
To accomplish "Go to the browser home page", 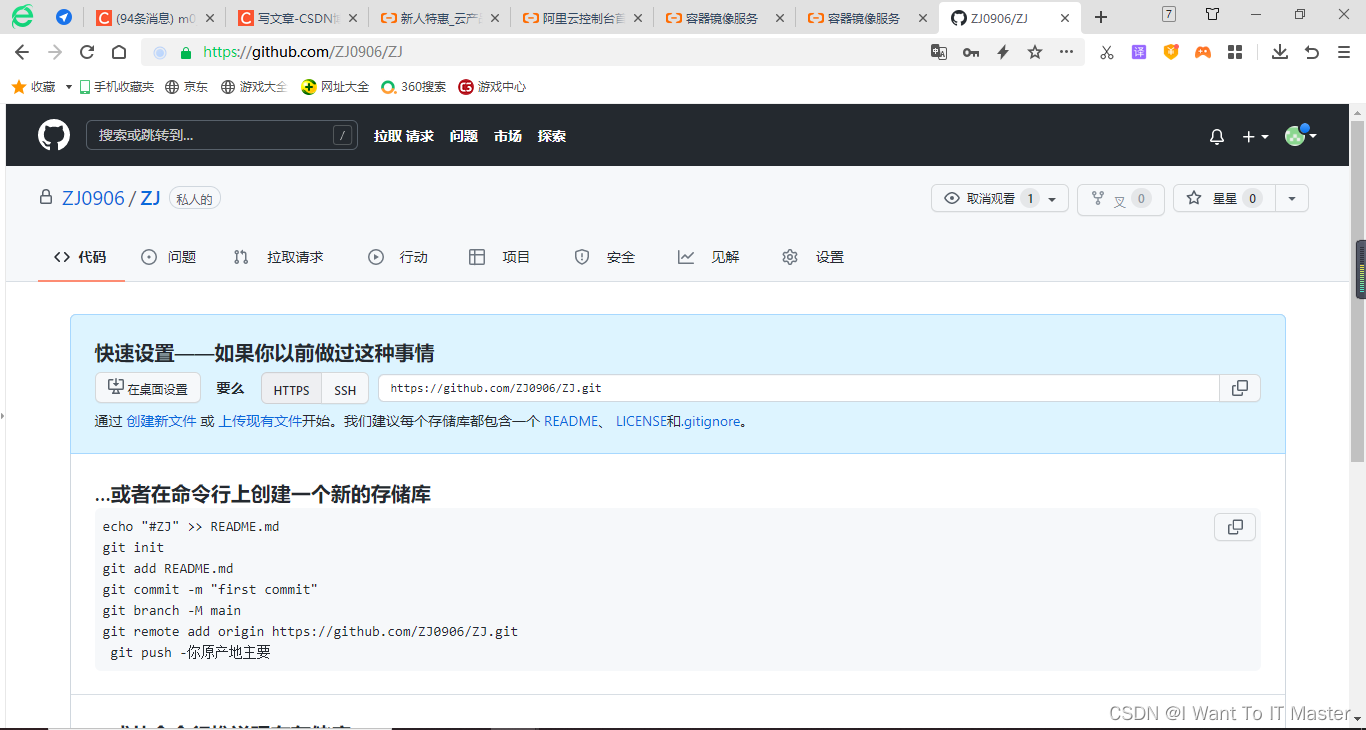I will click(x=119, y=53).
